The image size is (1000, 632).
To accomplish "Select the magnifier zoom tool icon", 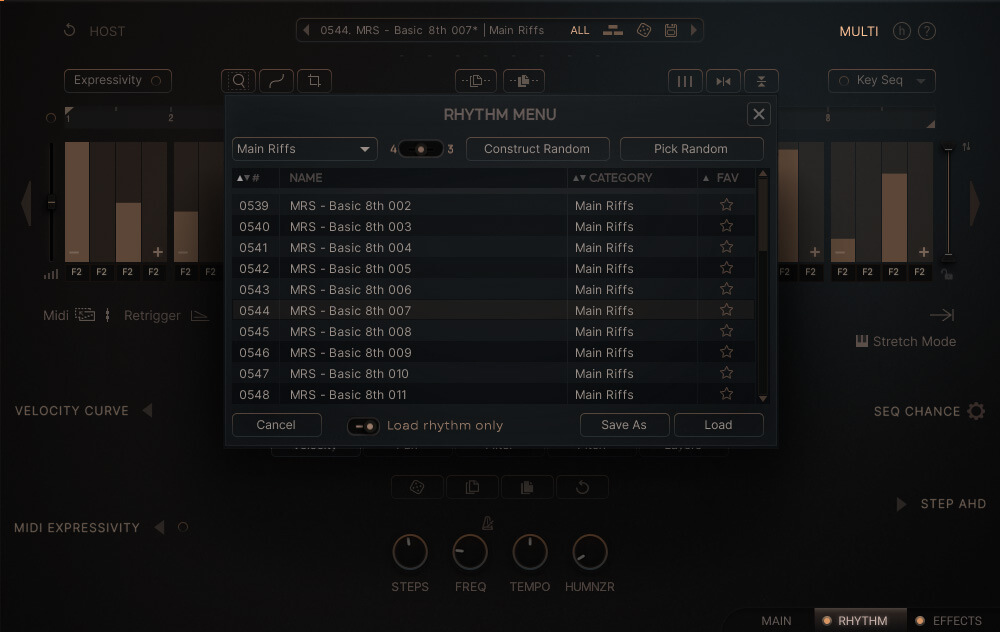I will point(239,81).
